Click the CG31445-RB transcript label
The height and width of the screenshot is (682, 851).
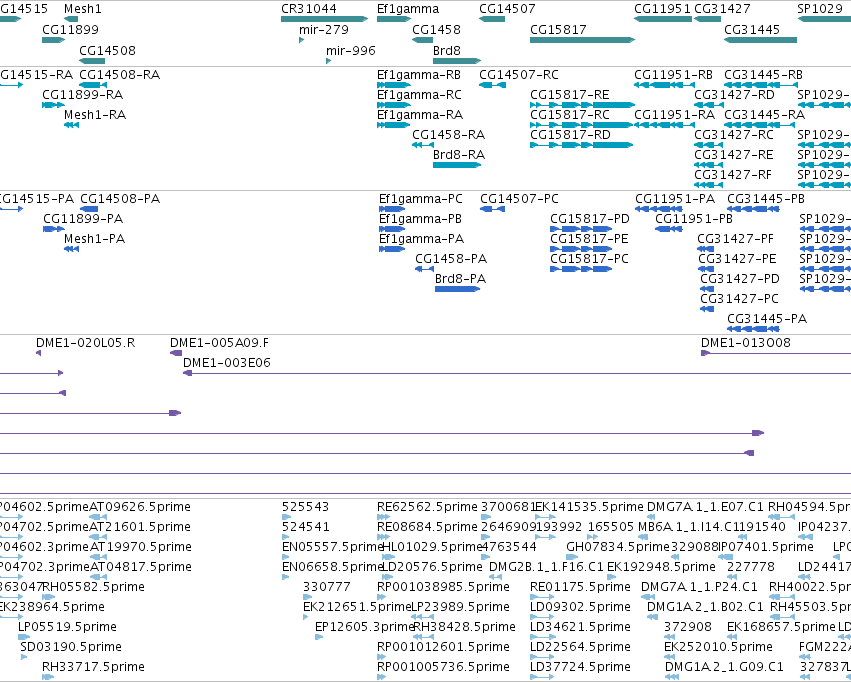tap(764, 75)
